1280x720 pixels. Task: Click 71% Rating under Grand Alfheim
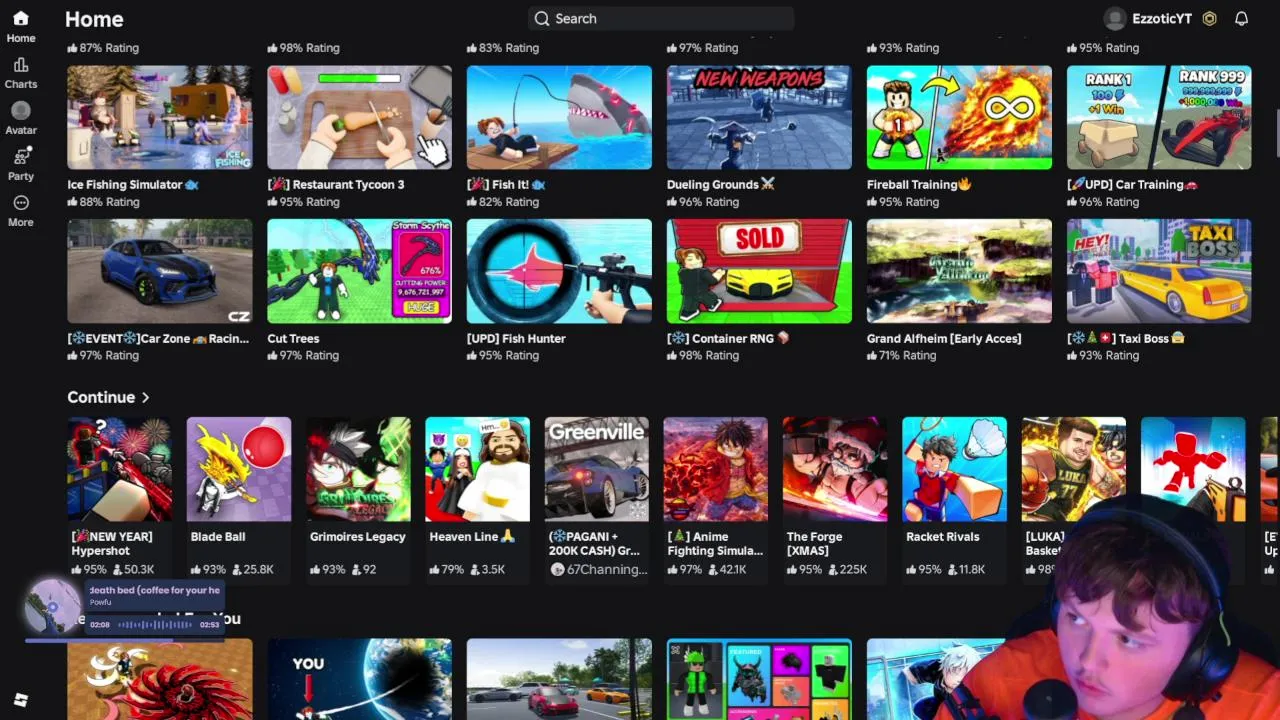click(902, 356)
